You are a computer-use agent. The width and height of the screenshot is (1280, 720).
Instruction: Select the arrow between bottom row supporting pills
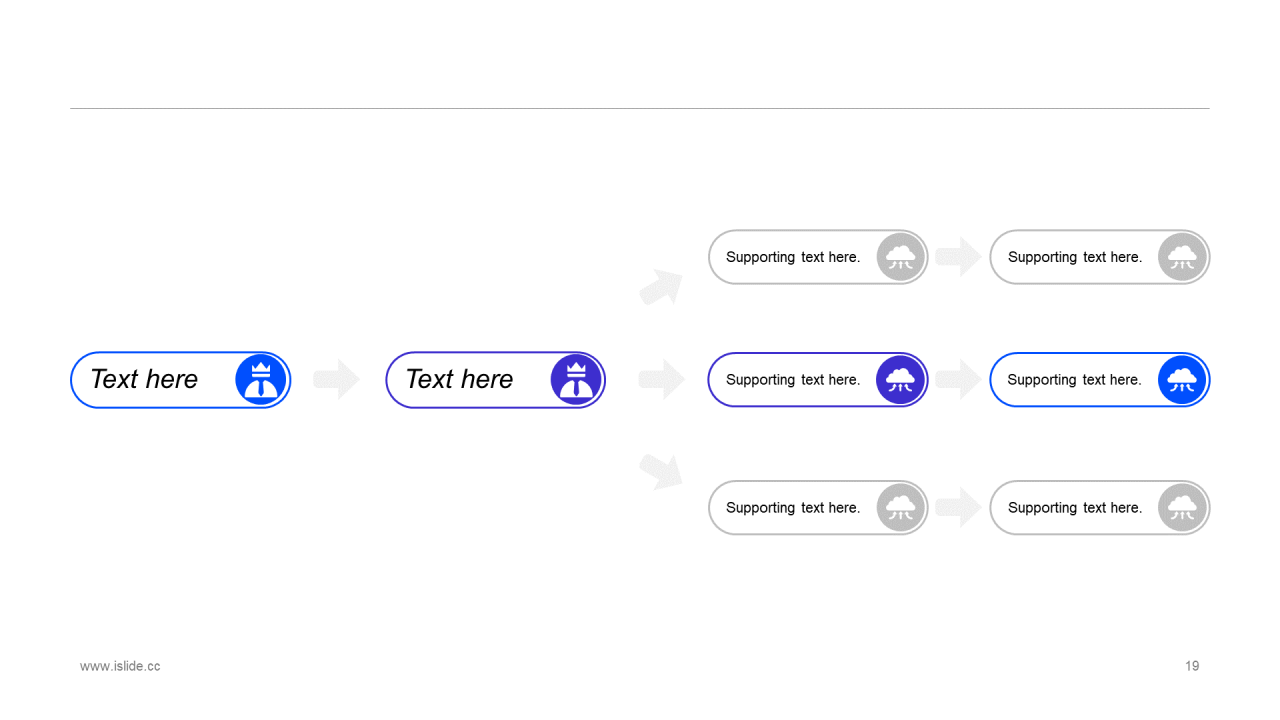point(959,508)
